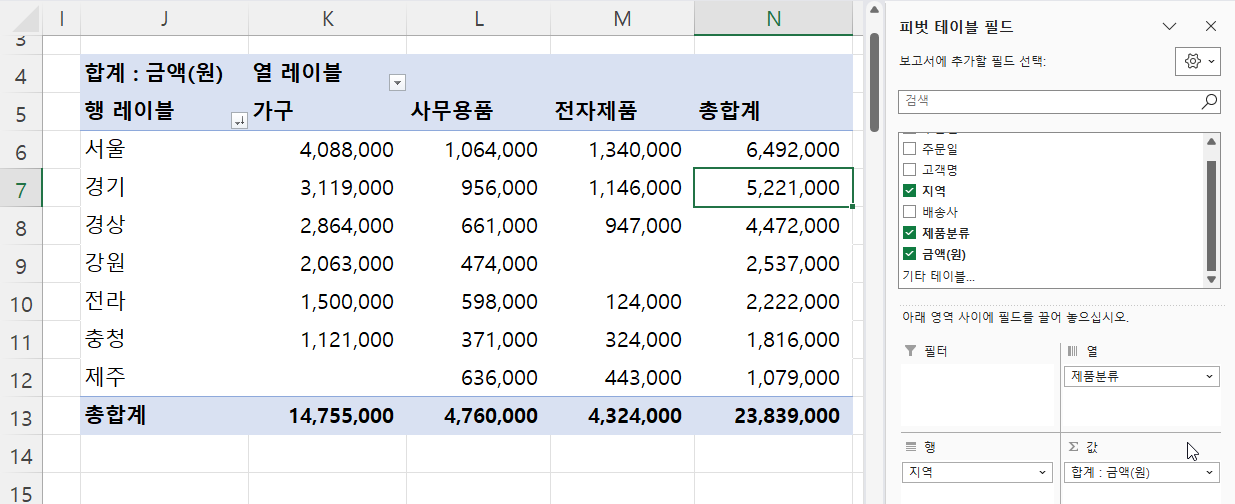The width and height of the screenshot is (1235, 504).
Task: Open 합계 : 금액(원) dropdown in values area
Action: (1211, 471)
